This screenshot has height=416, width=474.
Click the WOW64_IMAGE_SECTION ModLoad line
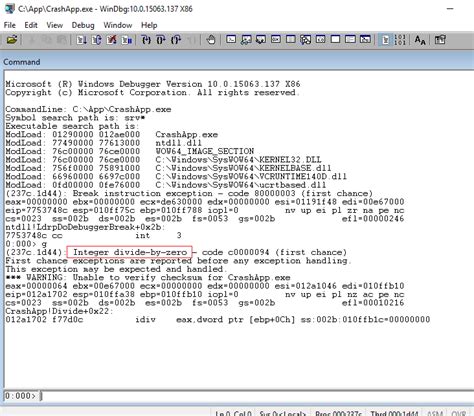[x=130, y=151]
